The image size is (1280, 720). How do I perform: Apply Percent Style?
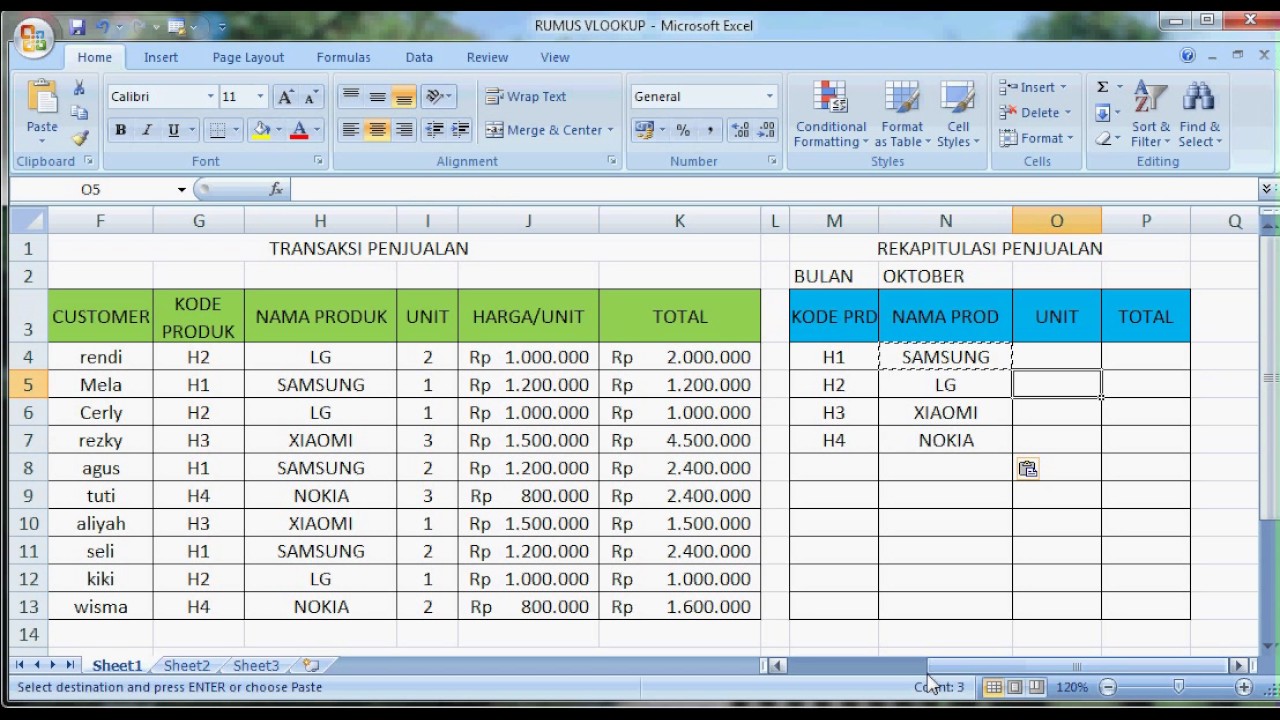pos(683,130)
